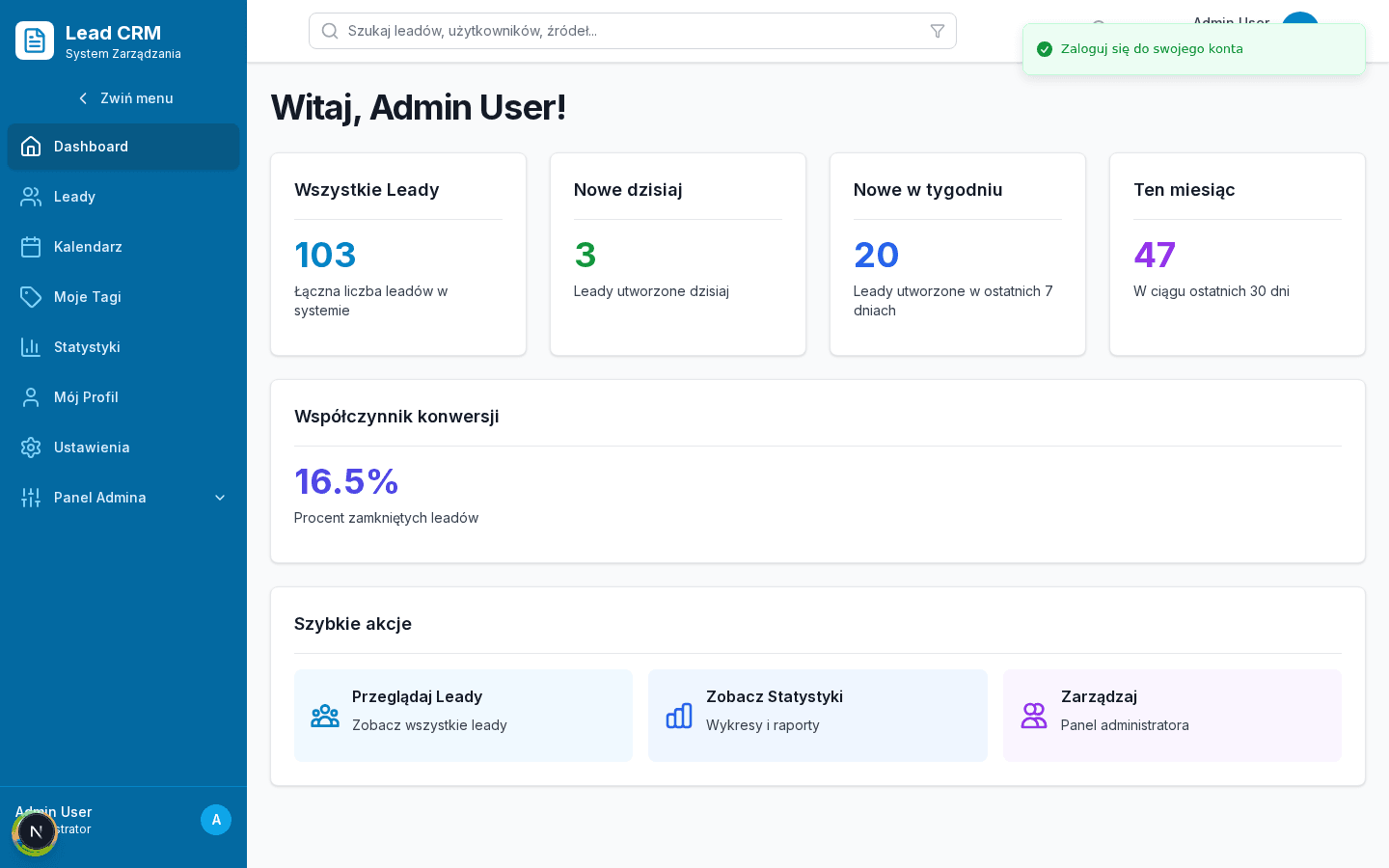Image resolution: width=1389 pixels, height=868 pixels.
Task: Select Moje Tagi in the sidebar
Action: (123, 297)
